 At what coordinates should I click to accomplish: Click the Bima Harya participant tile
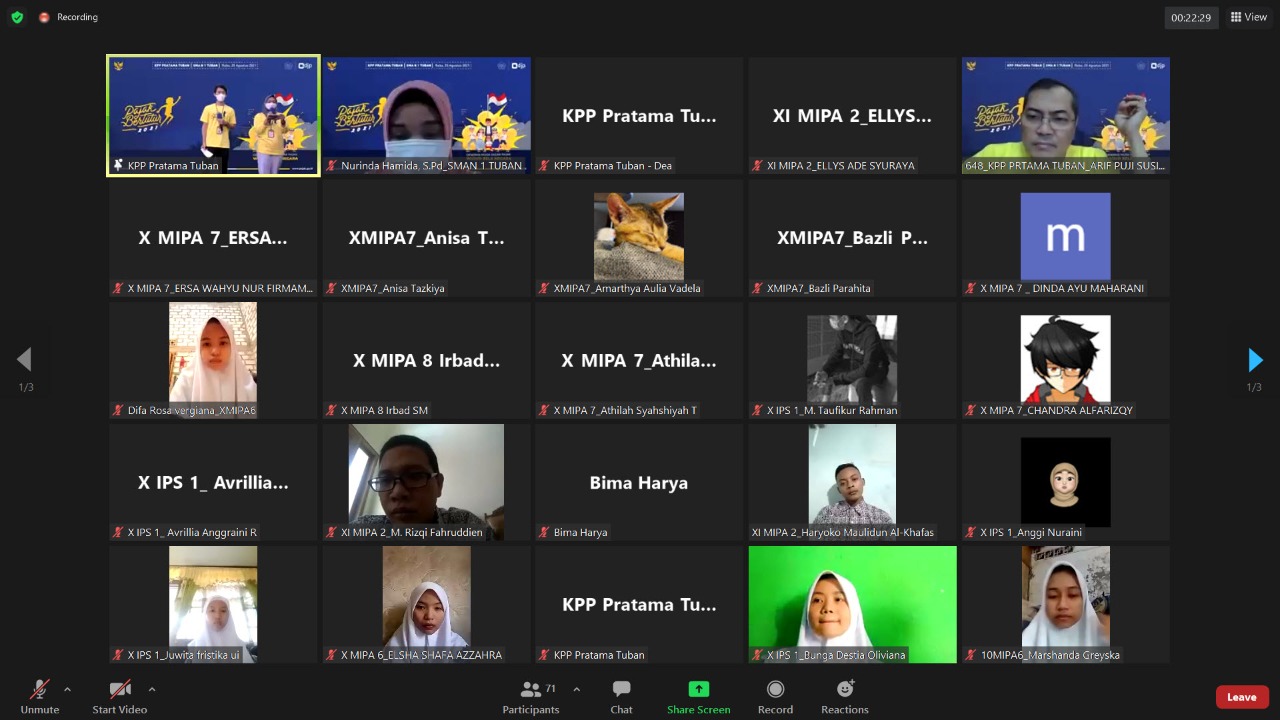point(639,482)
